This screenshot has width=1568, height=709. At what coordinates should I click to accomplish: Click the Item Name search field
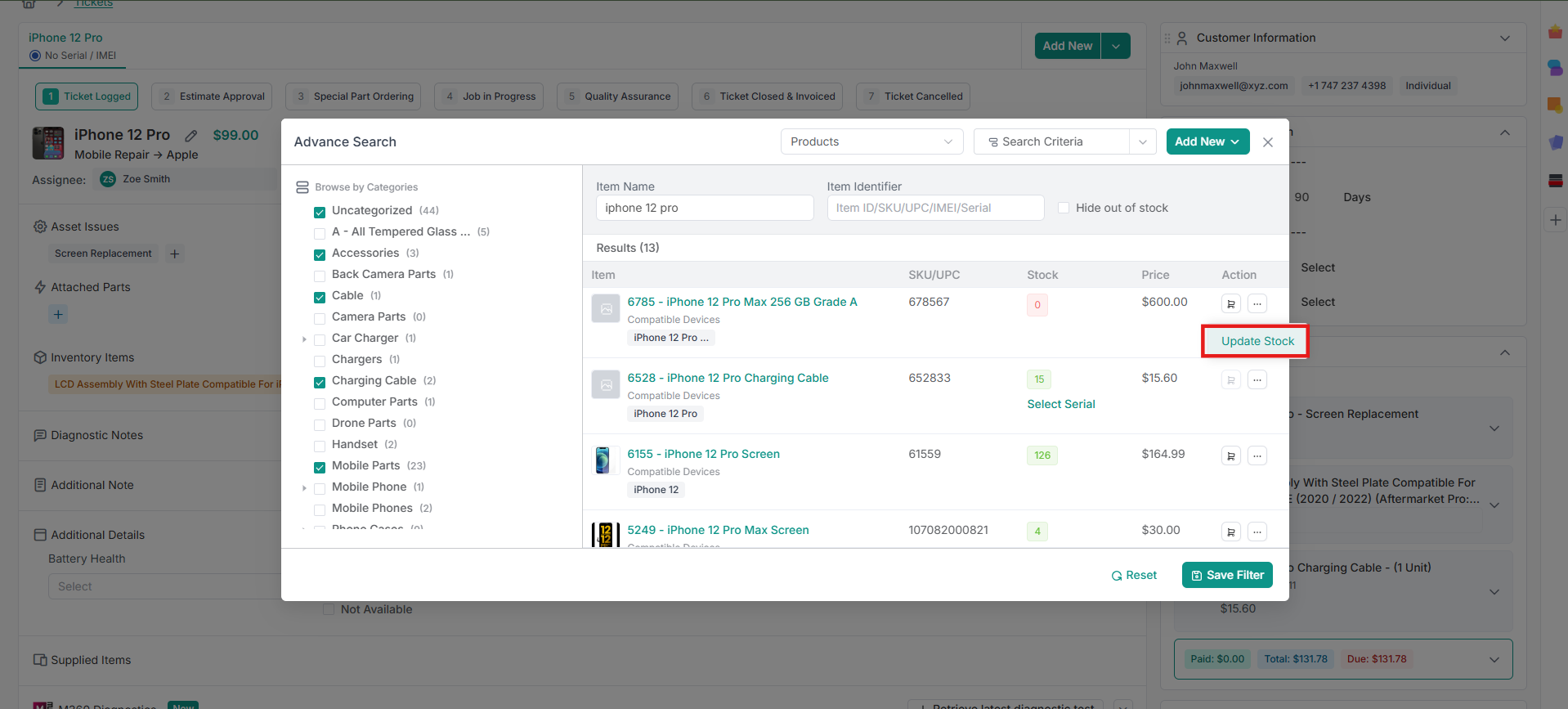[x=705, y=208]
